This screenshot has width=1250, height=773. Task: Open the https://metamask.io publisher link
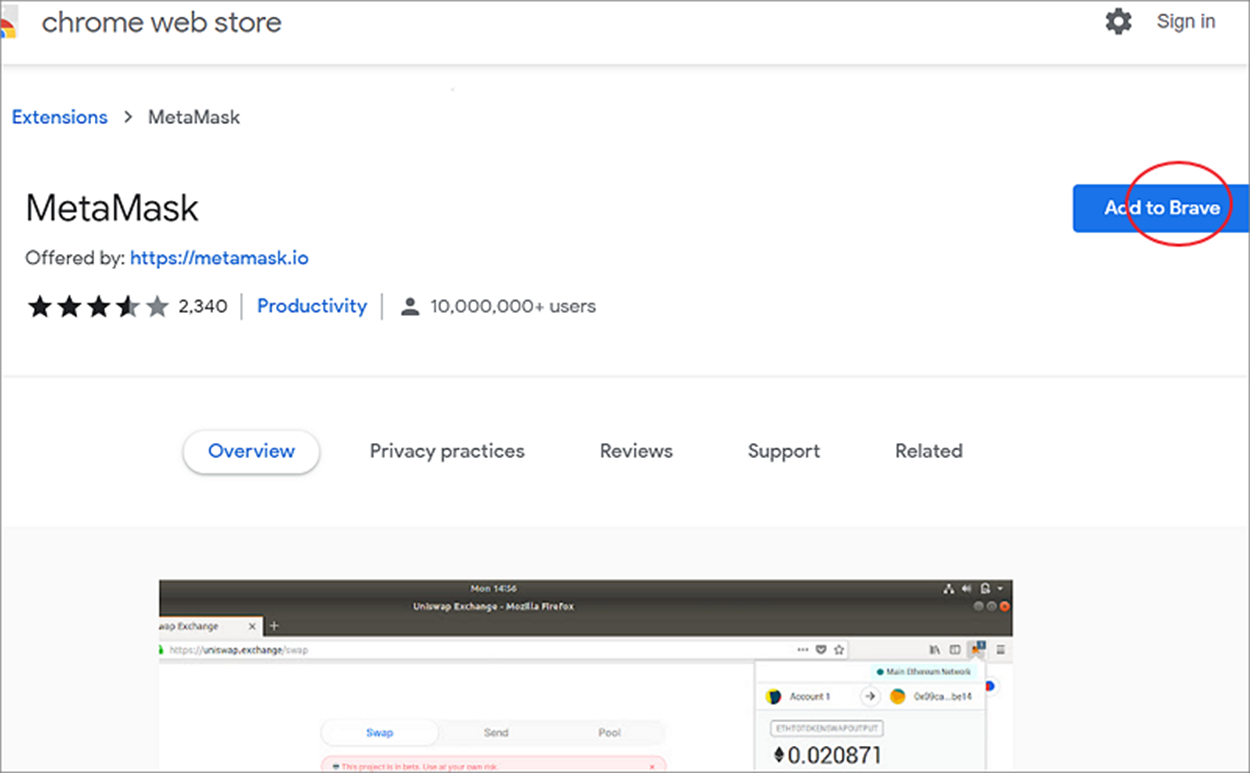[x=219, y=258]
